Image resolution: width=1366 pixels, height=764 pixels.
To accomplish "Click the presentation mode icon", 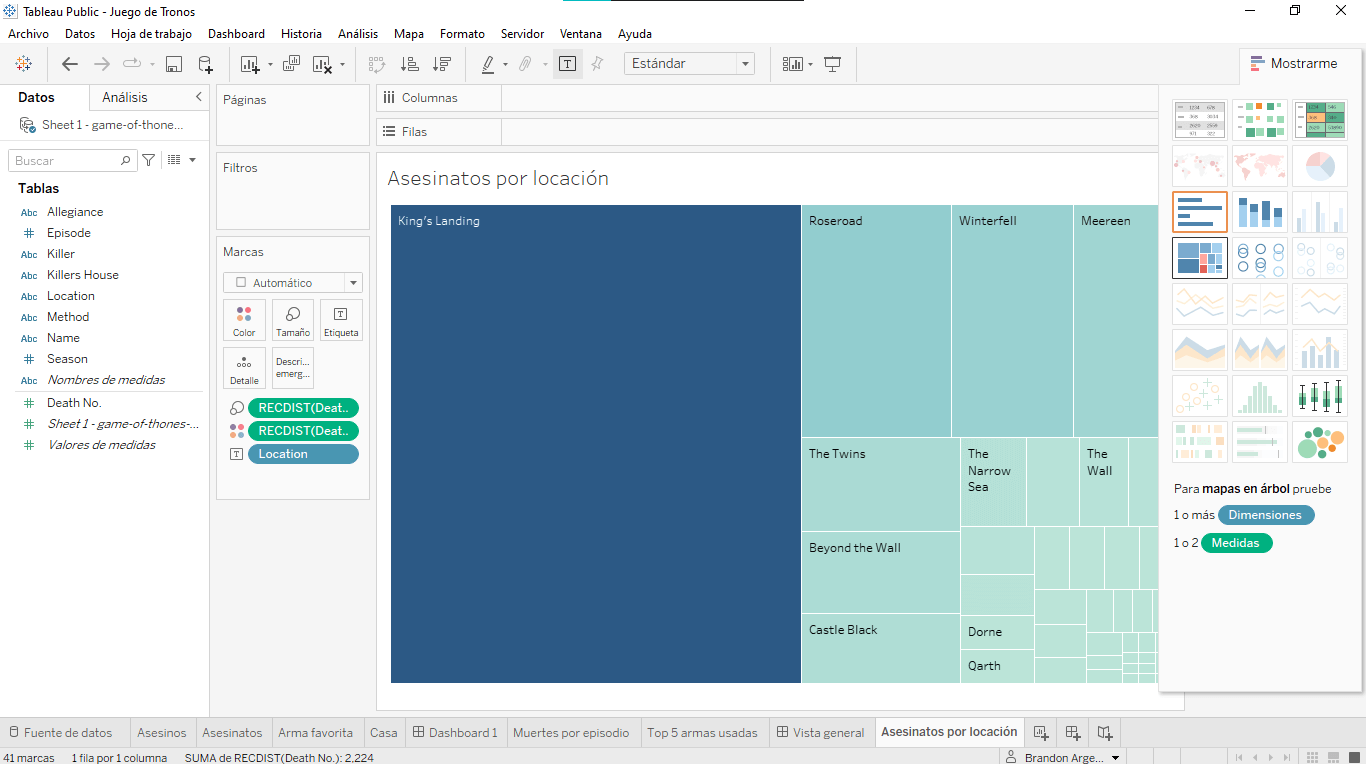I will [x=832, y=64].
